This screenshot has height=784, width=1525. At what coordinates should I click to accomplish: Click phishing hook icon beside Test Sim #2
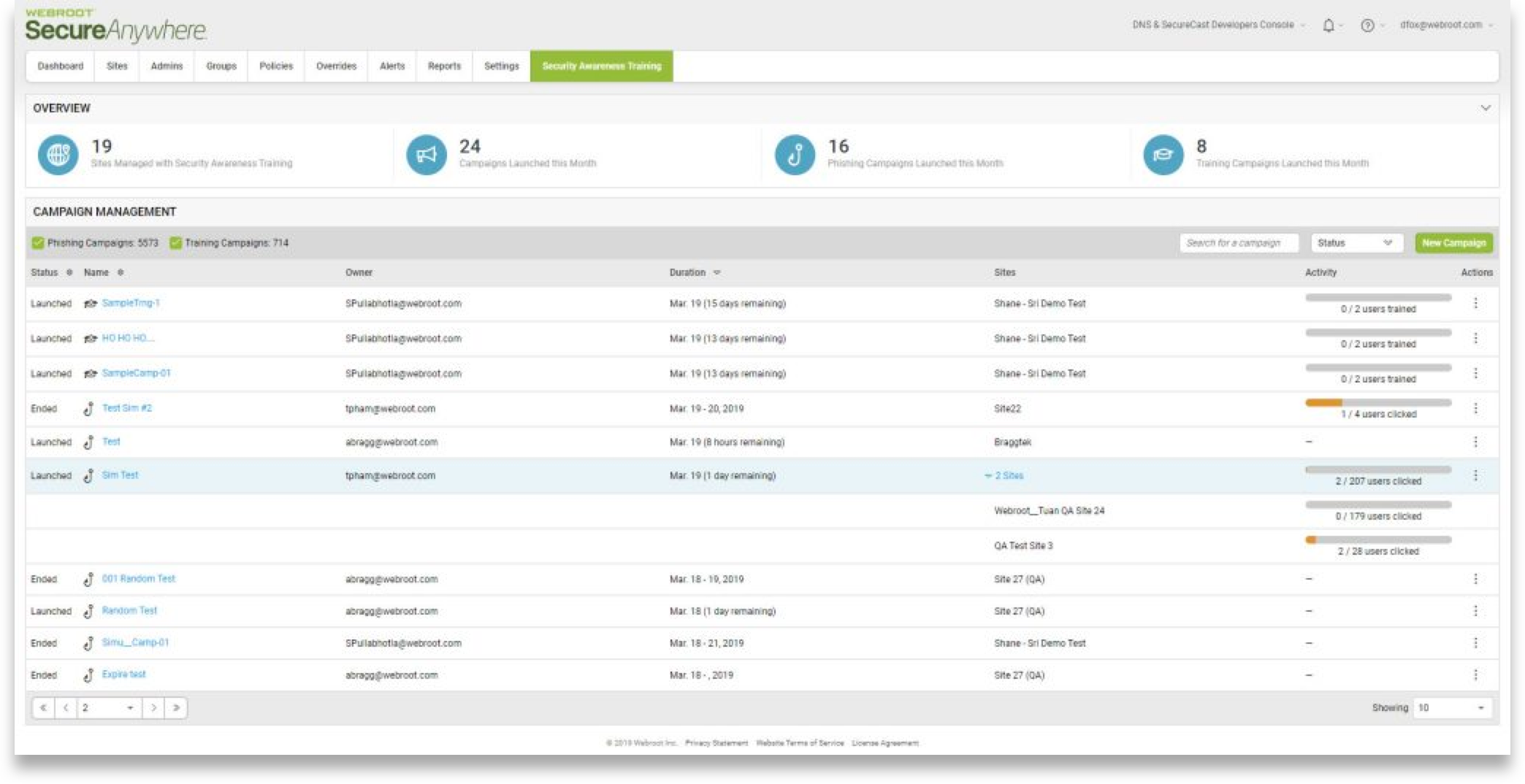[88, 409]
